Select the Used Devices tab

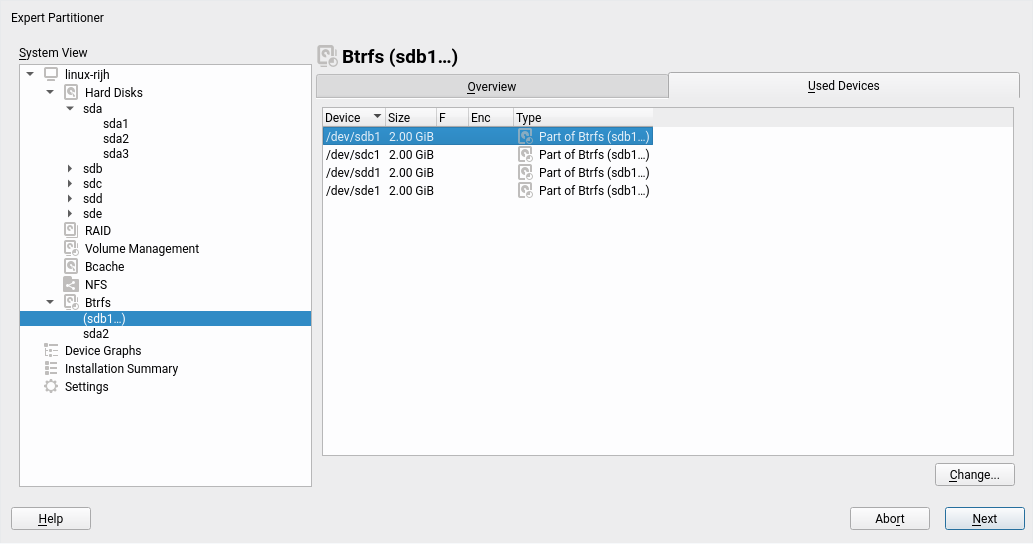pyautogui.click(x=843, y=86)
